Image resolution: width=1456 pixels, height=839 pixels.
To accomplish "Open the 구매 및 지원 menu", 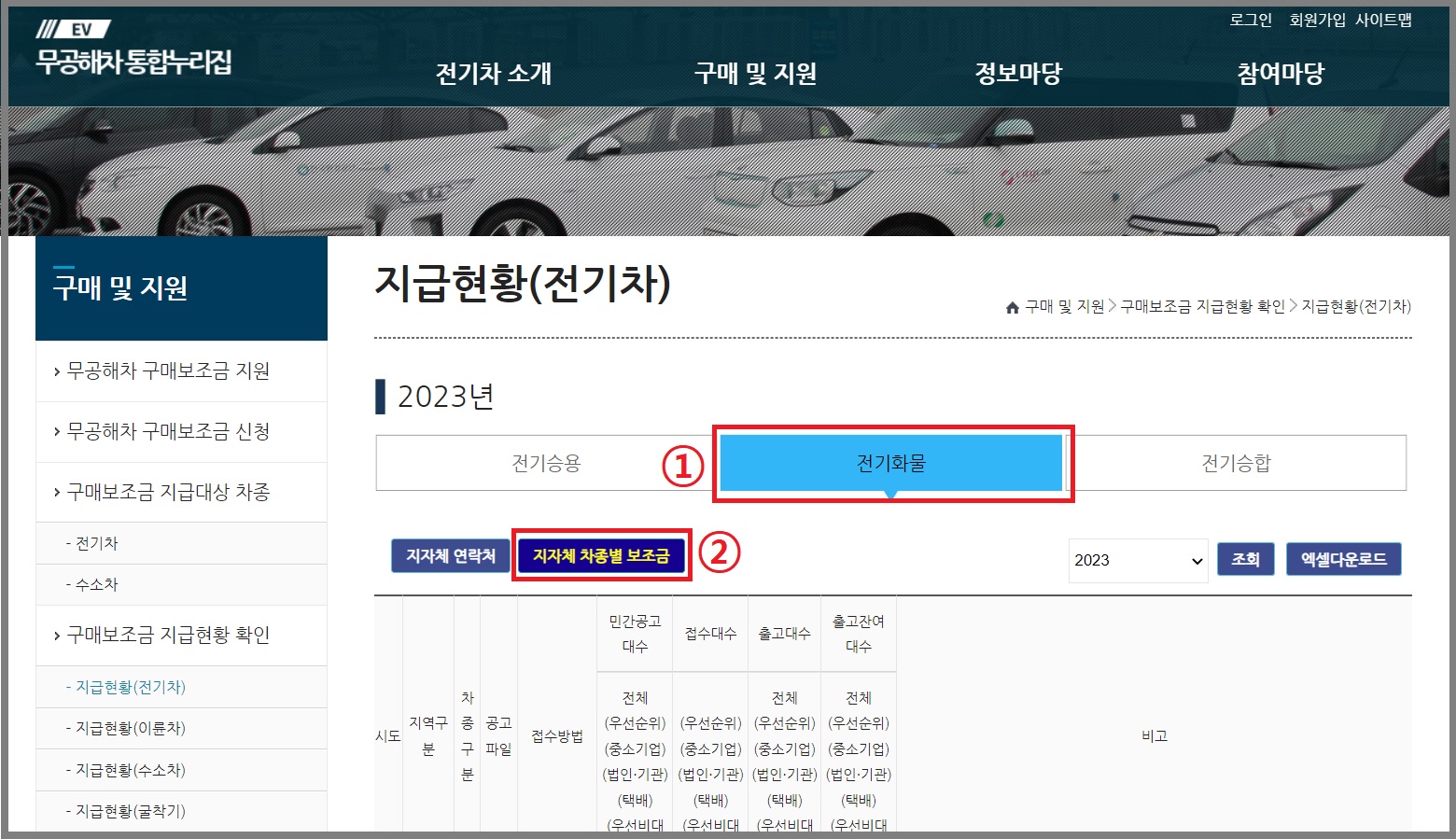I will tap(756, 73).
